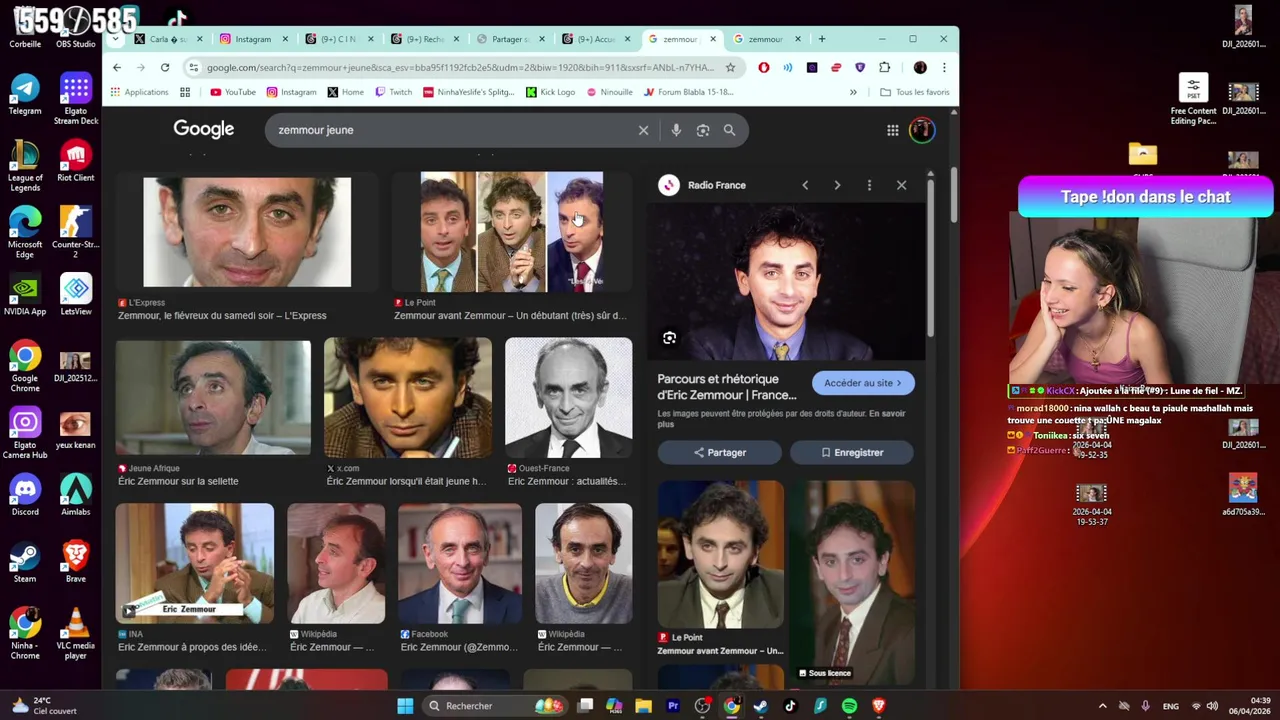Open Le Point related image thumbnail
The height and width of the screenshot is (720, 1280).
pos(720,555)
